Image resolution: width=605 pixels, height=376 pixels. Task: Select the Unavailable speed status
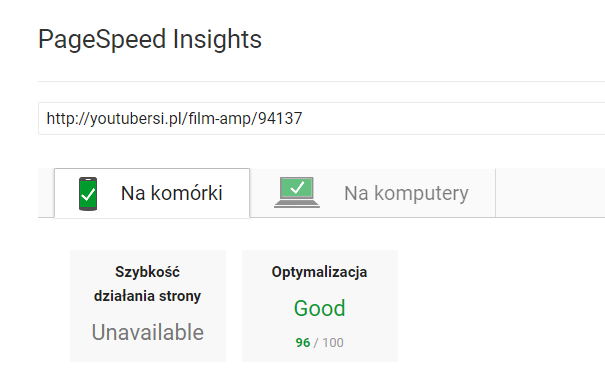point(147,332)
